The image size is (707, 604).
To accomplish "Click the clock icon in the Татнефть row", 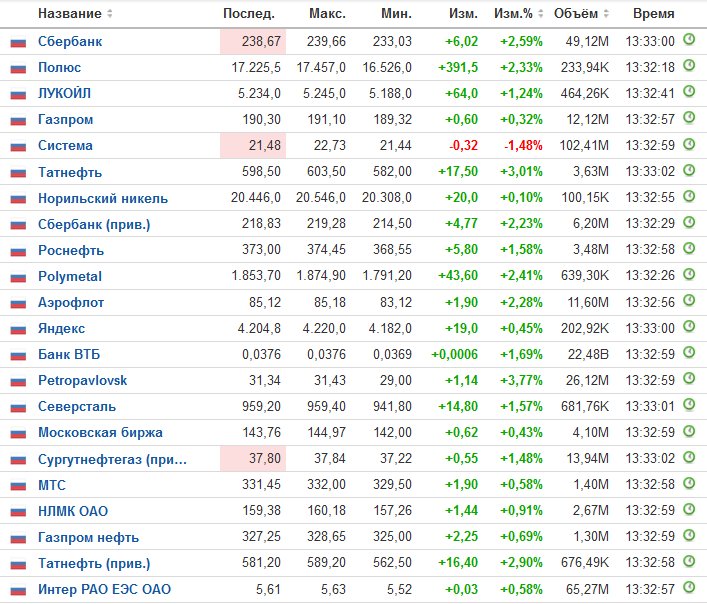I will [689, 170].
